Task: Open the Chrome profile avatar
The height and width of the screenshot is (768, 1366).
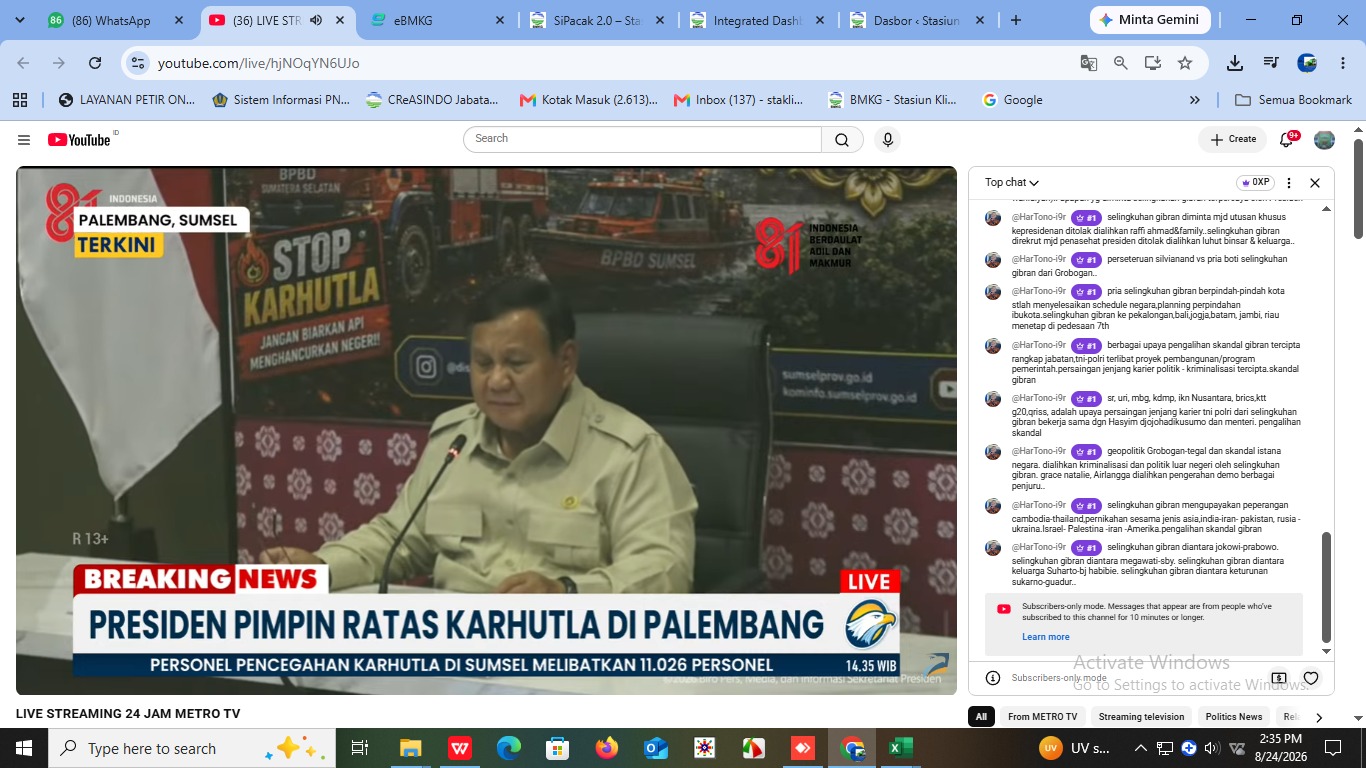Action: [x=1307, y=63]
